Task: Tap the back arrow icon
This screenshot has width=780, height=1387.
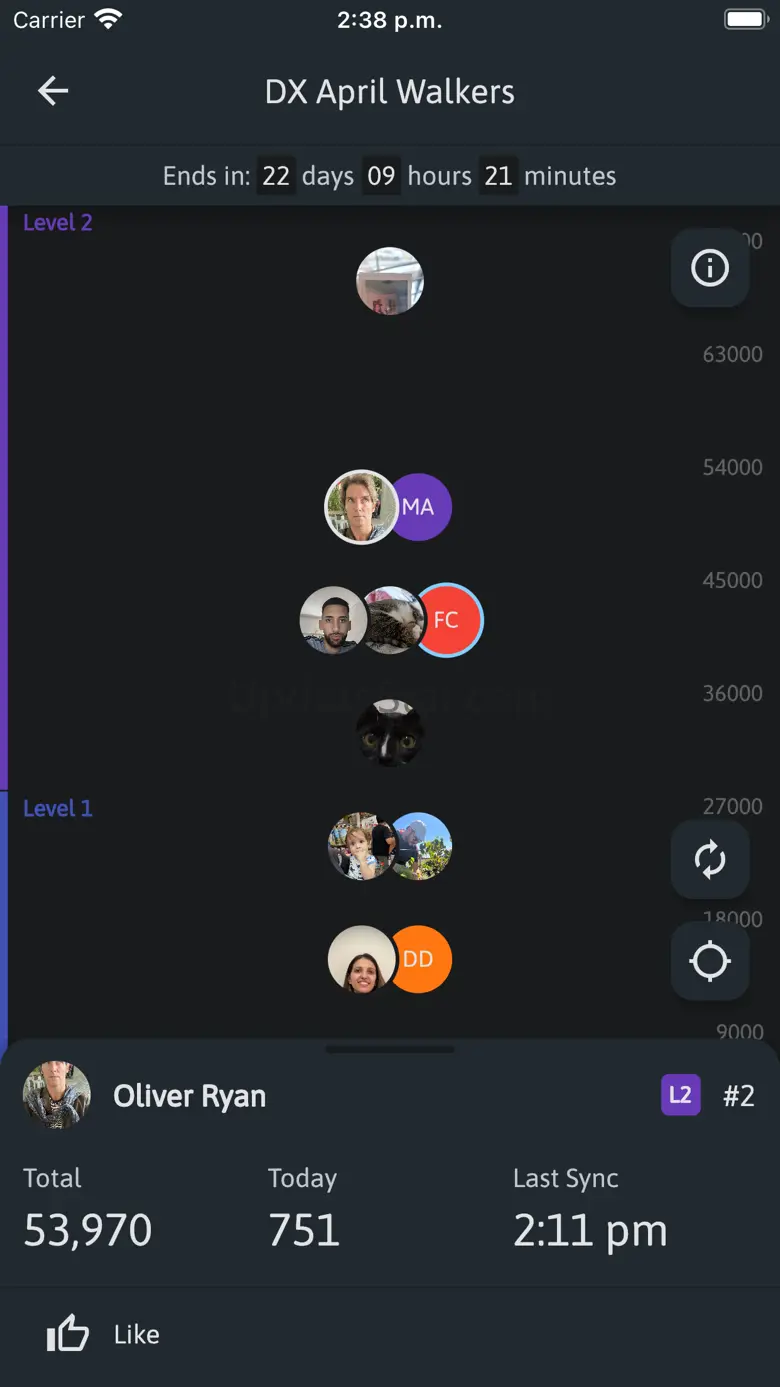Action: click(53, 91)
